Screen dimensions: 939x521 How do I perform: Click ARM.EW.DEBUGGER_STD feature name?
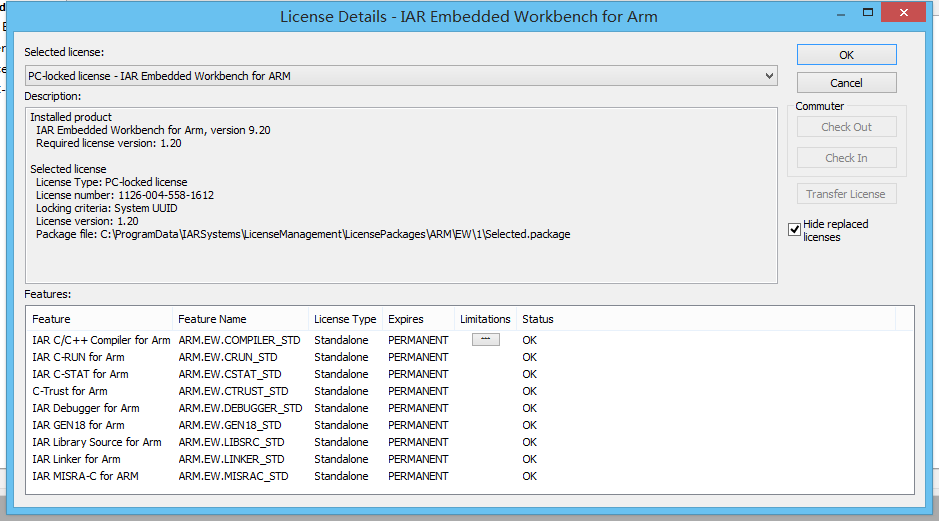pos(241,408)
